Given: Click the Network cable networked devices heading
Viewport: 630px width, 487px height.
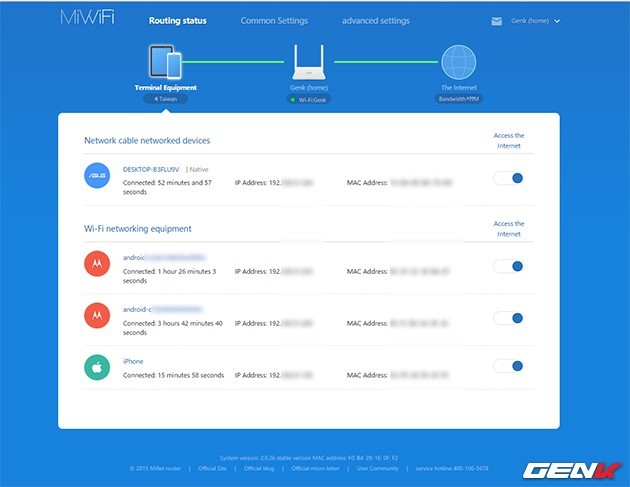Looking at the screenshot, I should (147, 141).
